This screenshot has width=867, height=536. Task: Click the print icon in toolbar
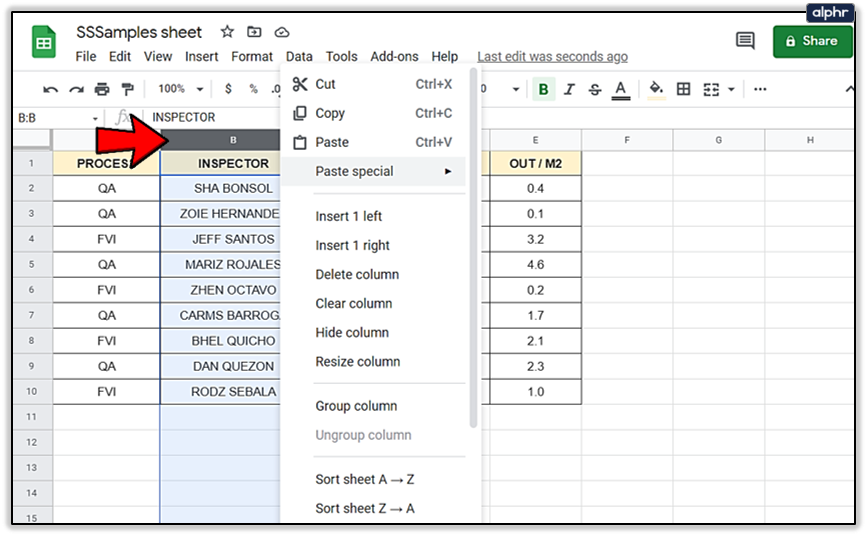coord(102,89)
